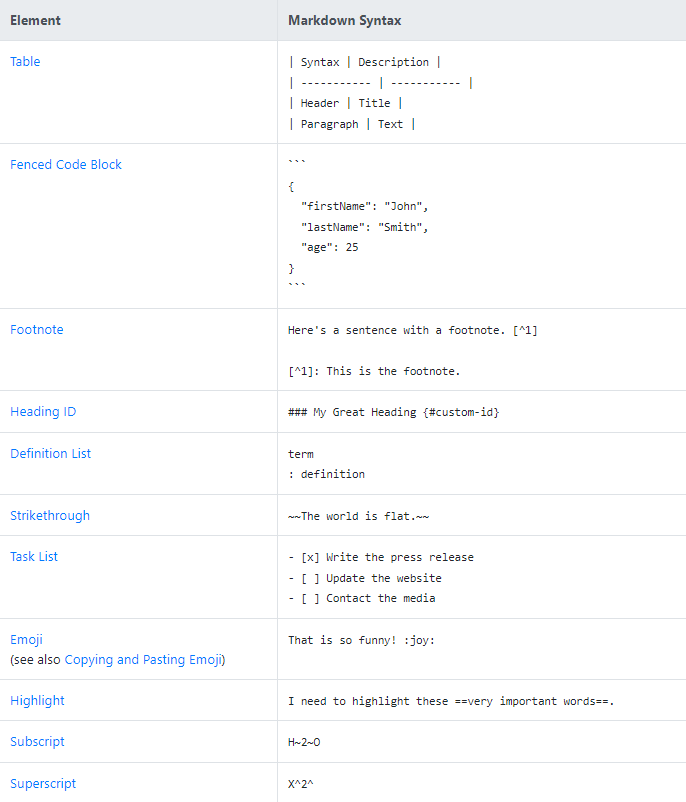
Task: Open the Superscript link
Action: [43, 784]
